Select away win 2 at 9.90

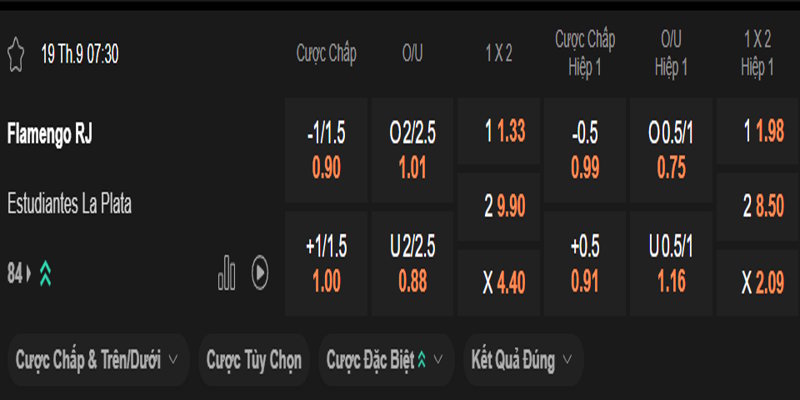[x=498, y=207]
